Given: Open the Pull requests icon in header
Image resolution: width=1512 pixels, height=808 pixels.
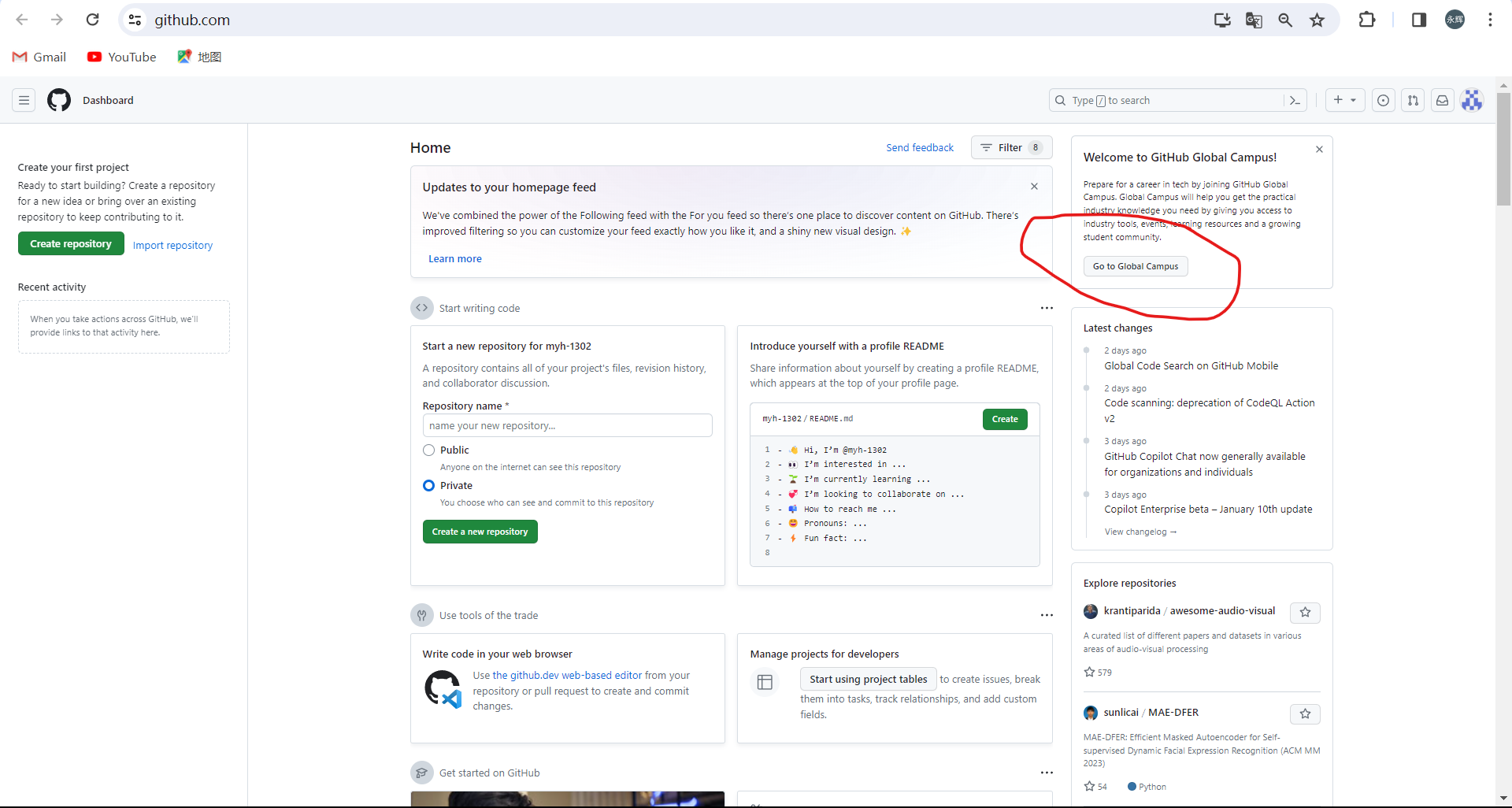Looking at the screenshot, I should point(1413,100).
